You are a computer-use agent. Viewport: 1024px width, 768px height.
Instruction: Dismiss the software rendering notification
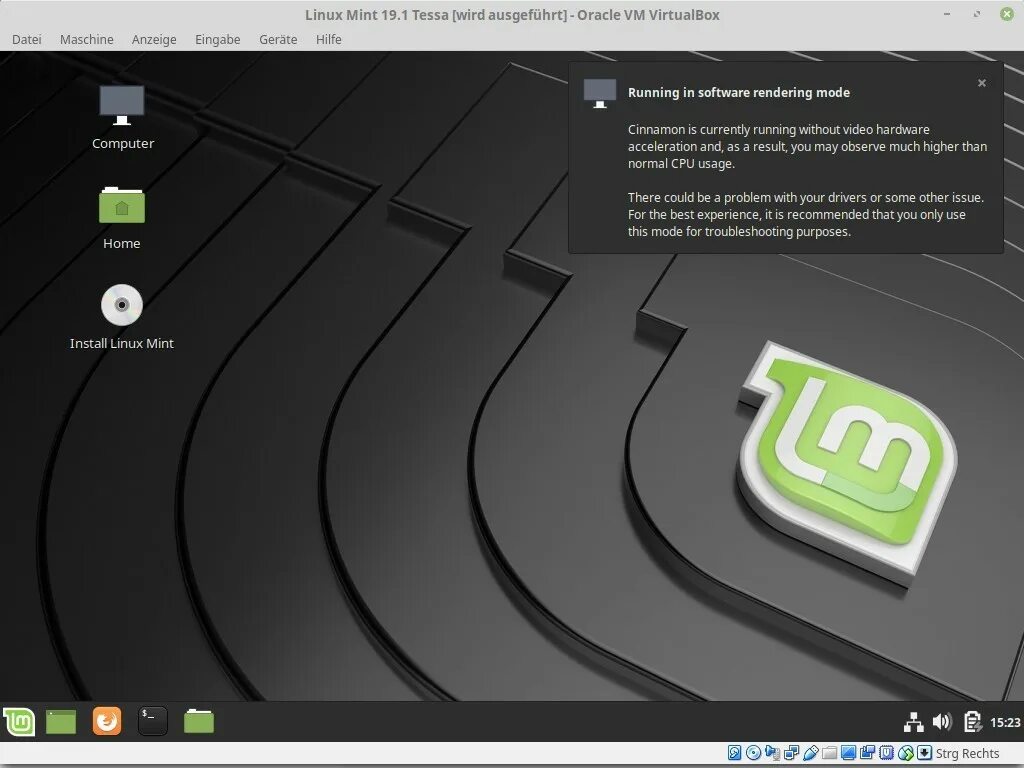tap(981, 83)
